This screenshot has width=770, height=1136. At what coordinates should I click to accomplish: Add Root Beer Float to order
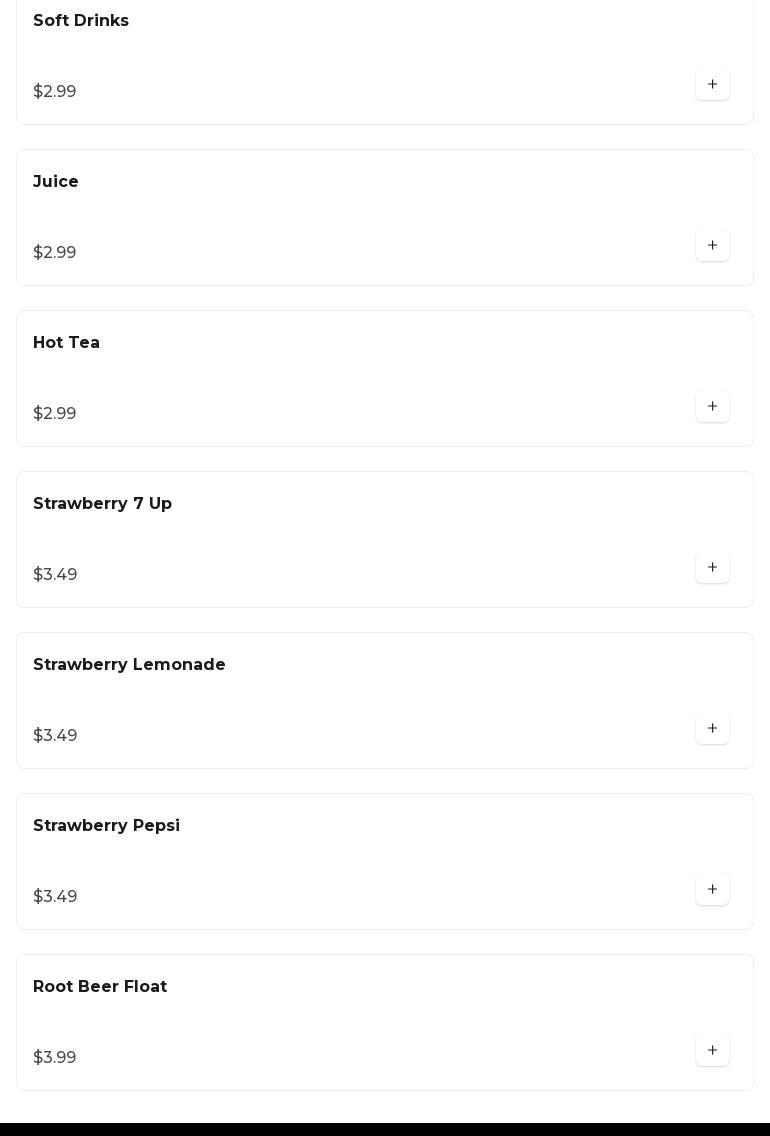712,1051
